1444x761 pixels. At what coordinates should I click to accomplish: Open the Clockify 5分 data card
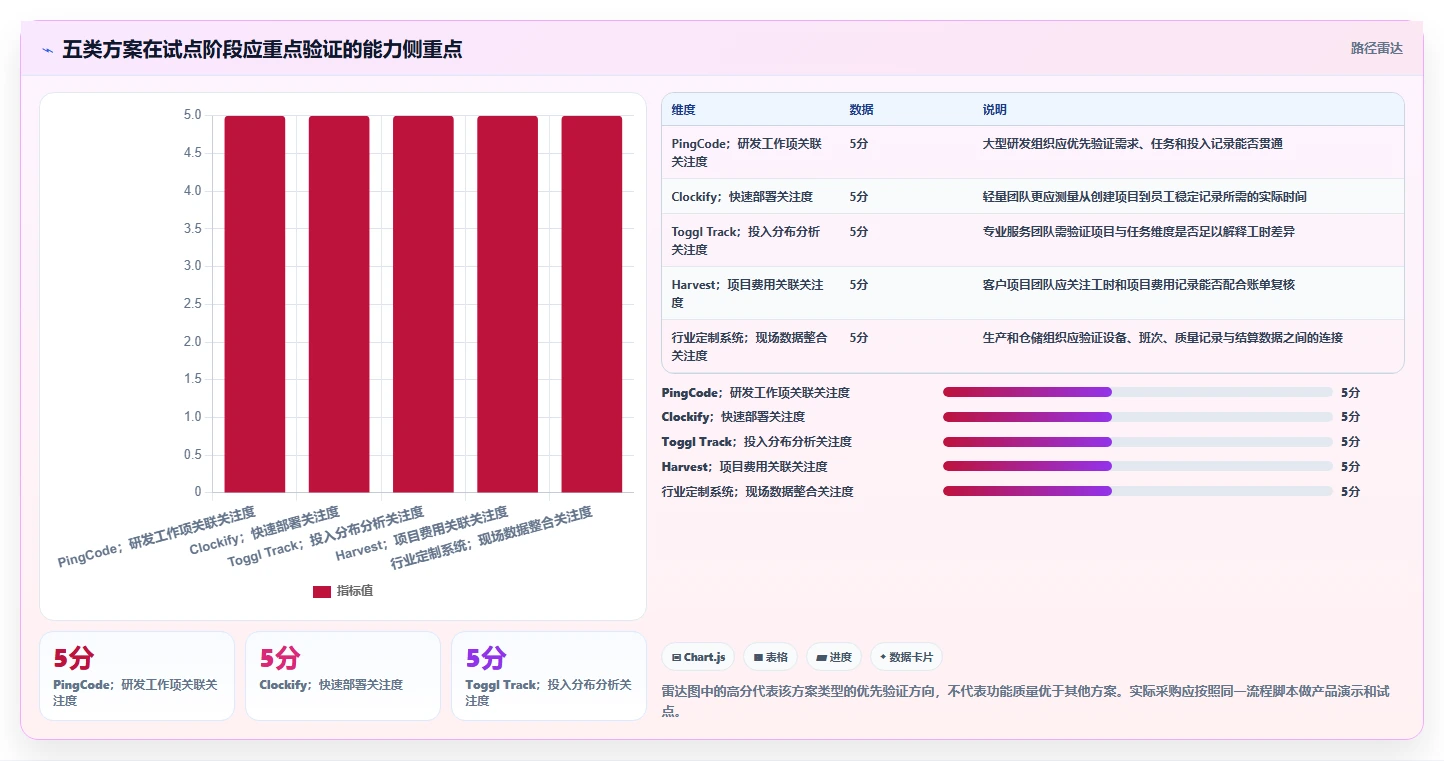tap(343, 676)
